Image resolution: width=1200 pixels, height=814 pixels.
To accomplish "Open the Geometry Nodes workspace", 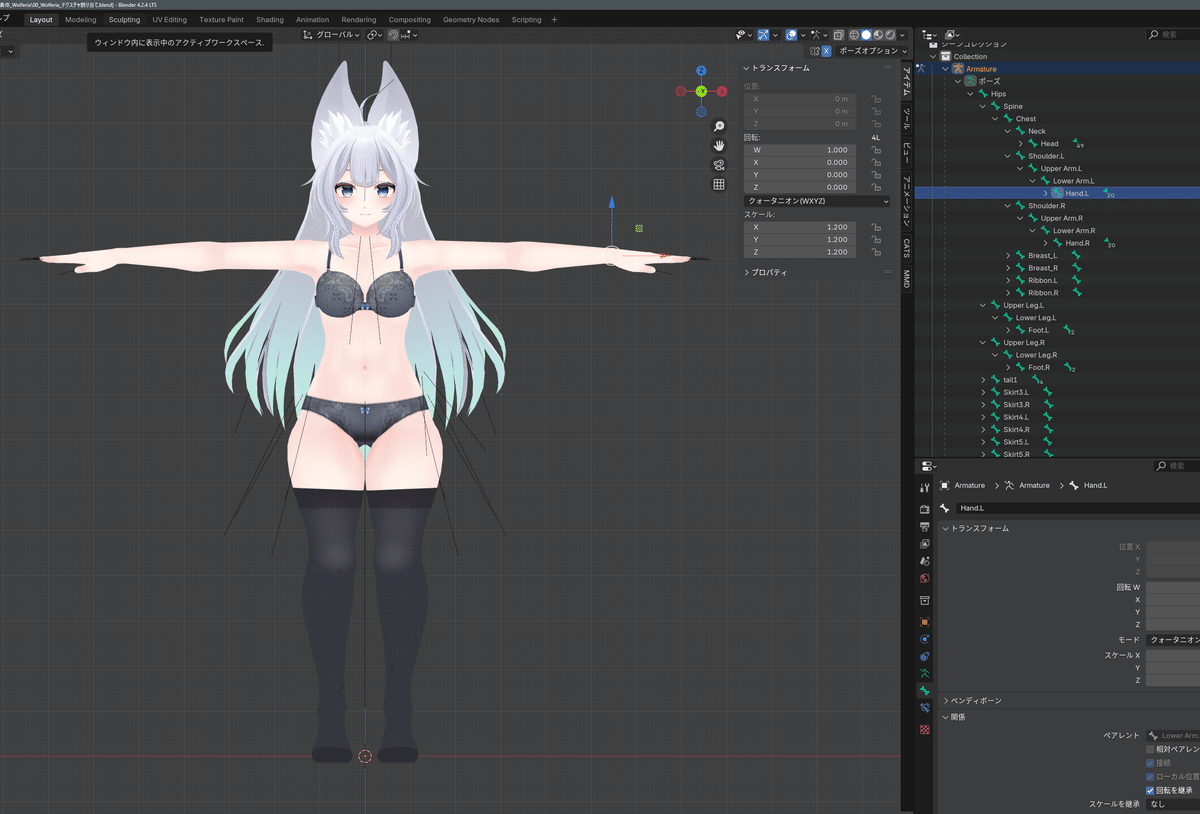I will (470, 18).
